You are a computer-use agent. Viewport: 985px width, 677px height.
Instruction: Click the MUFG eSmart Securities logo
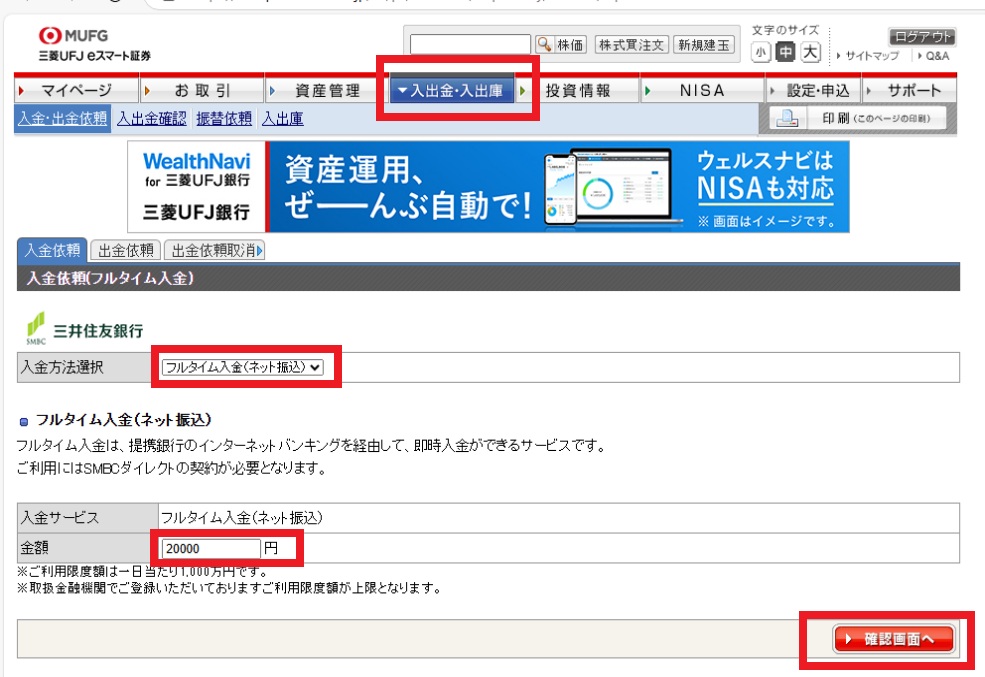(94, 44)
